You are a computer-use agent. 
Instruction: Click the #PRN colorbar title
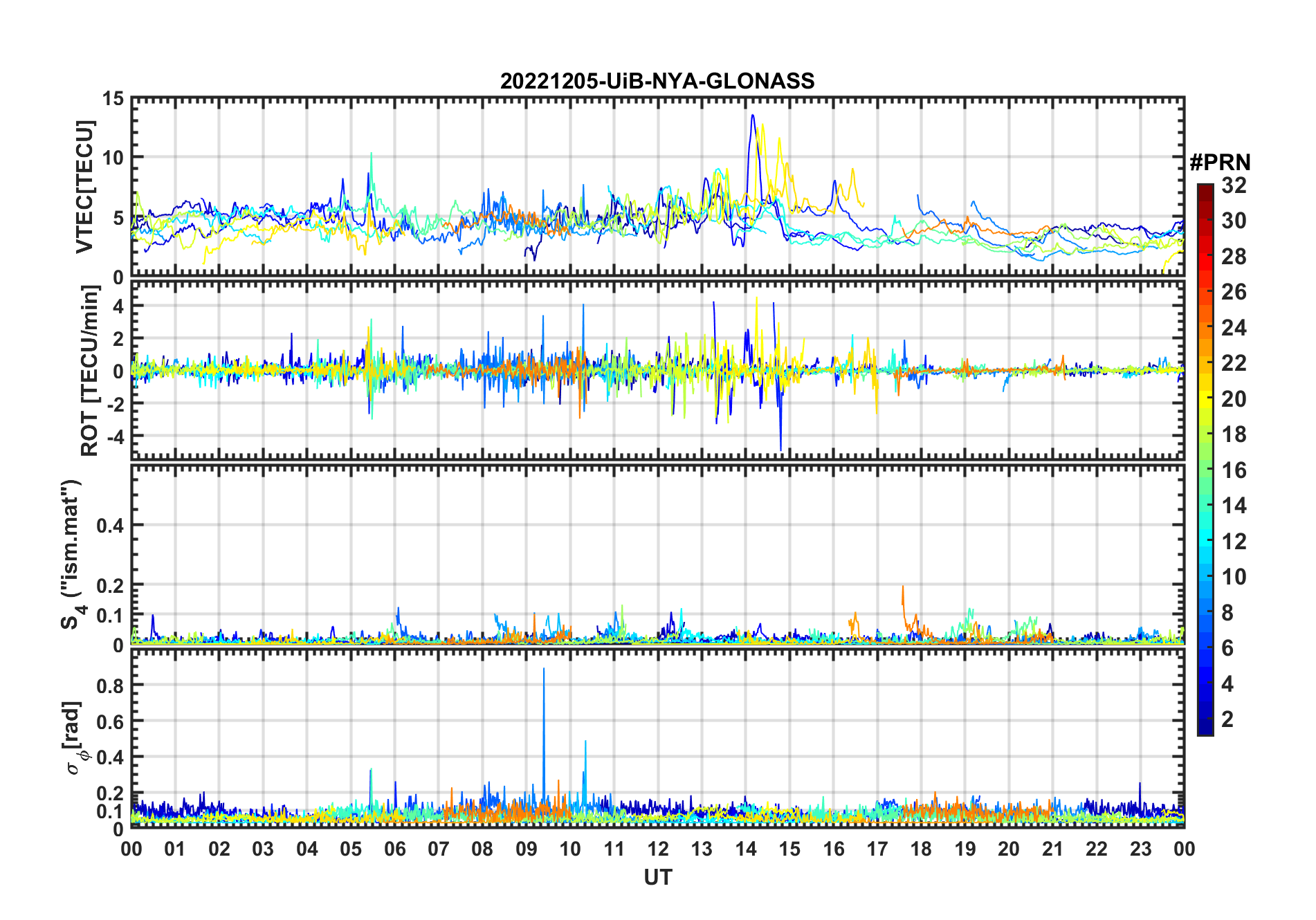tap(1220, 162)
